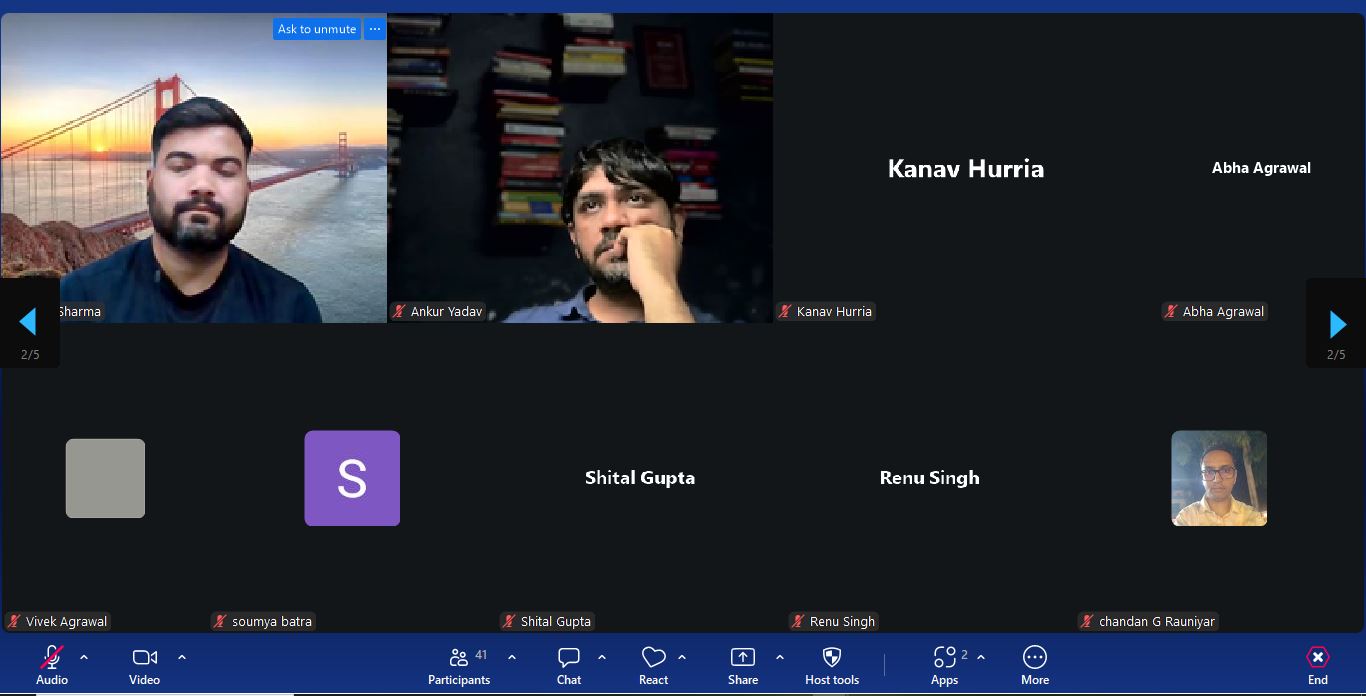Expand the video options arrow

[182, 657]
